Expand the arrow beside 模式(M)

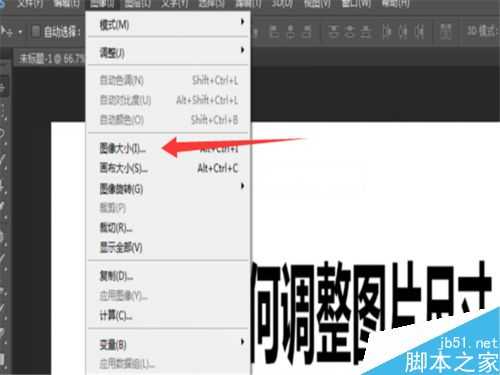click(242, 22)
